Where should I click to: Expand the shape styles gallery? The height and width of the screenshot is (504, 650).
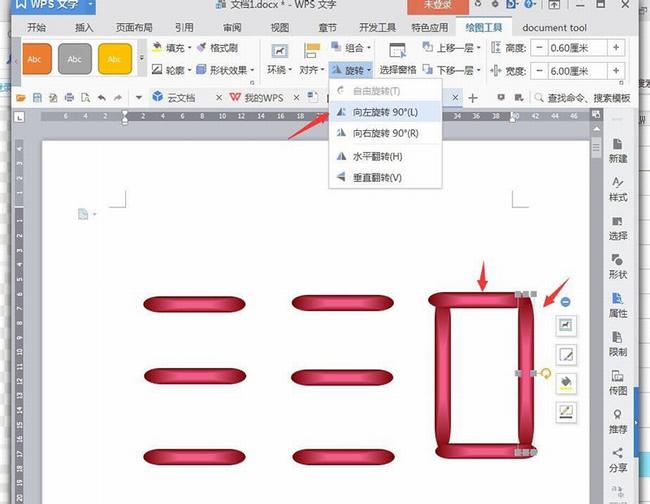point(142,58)
